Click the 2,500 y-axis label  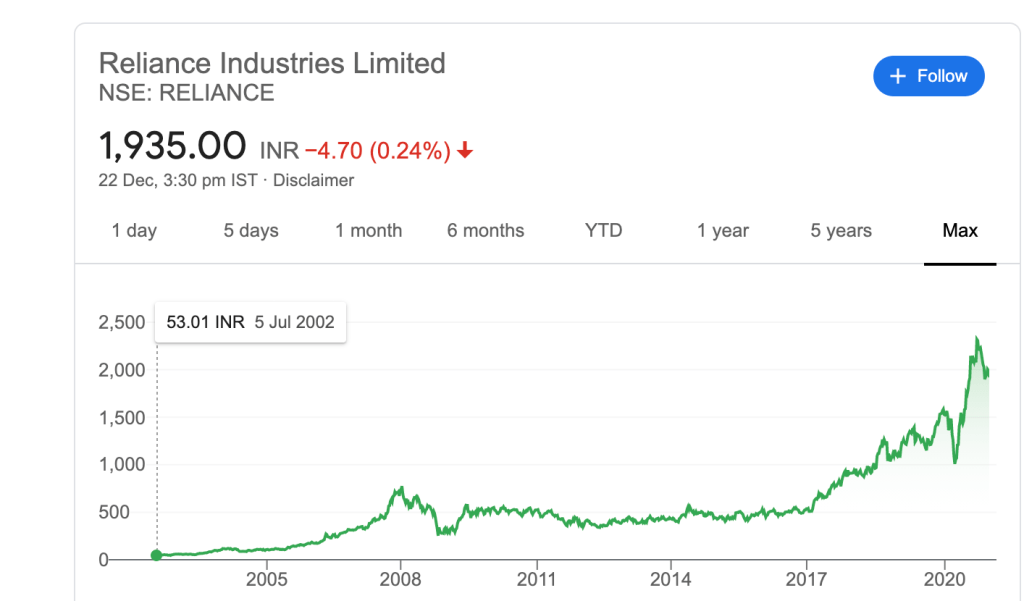(122, 323)
